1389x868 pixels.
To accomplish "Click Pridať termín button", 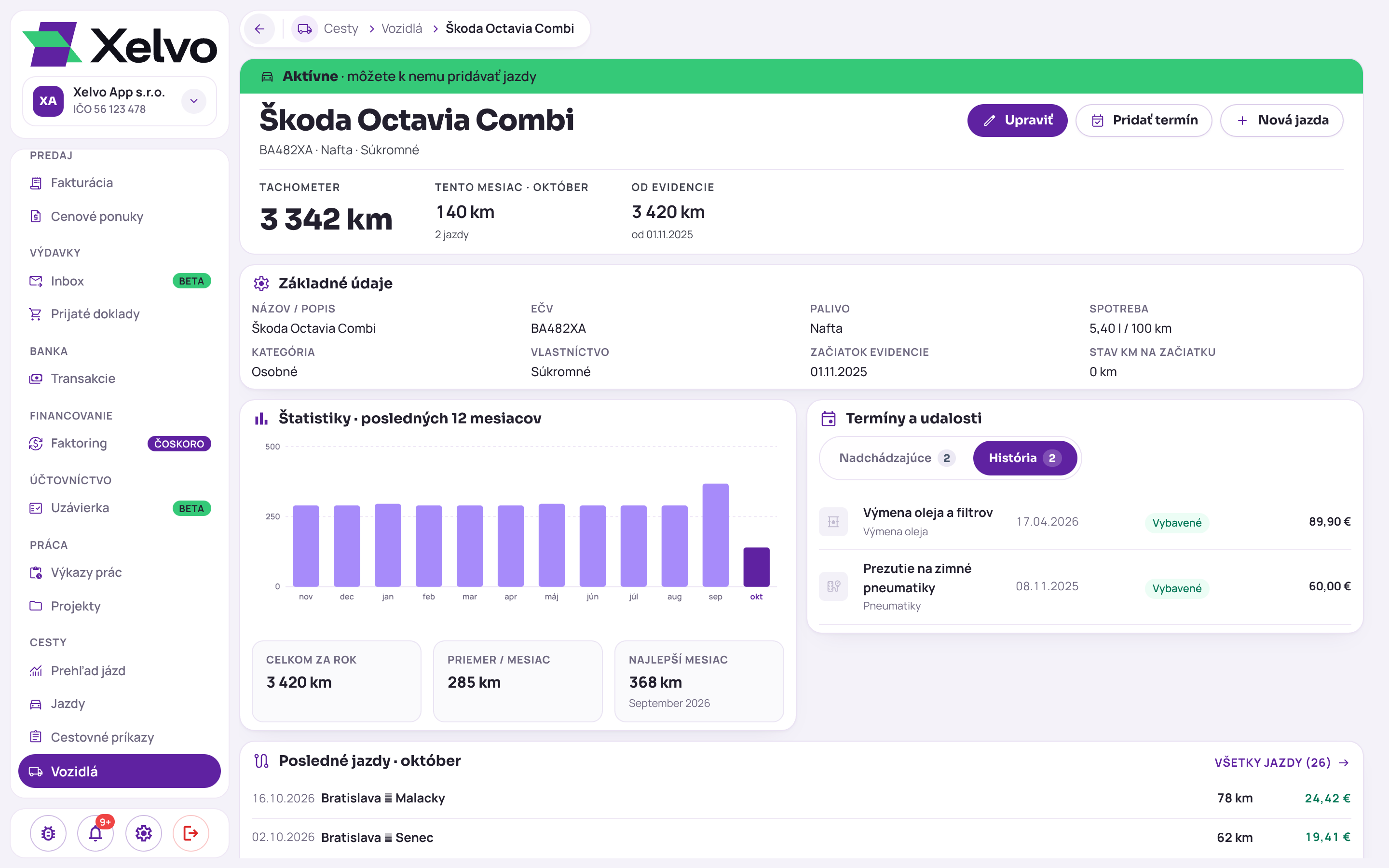I will pyautogui.click(x=1144, y=120).
